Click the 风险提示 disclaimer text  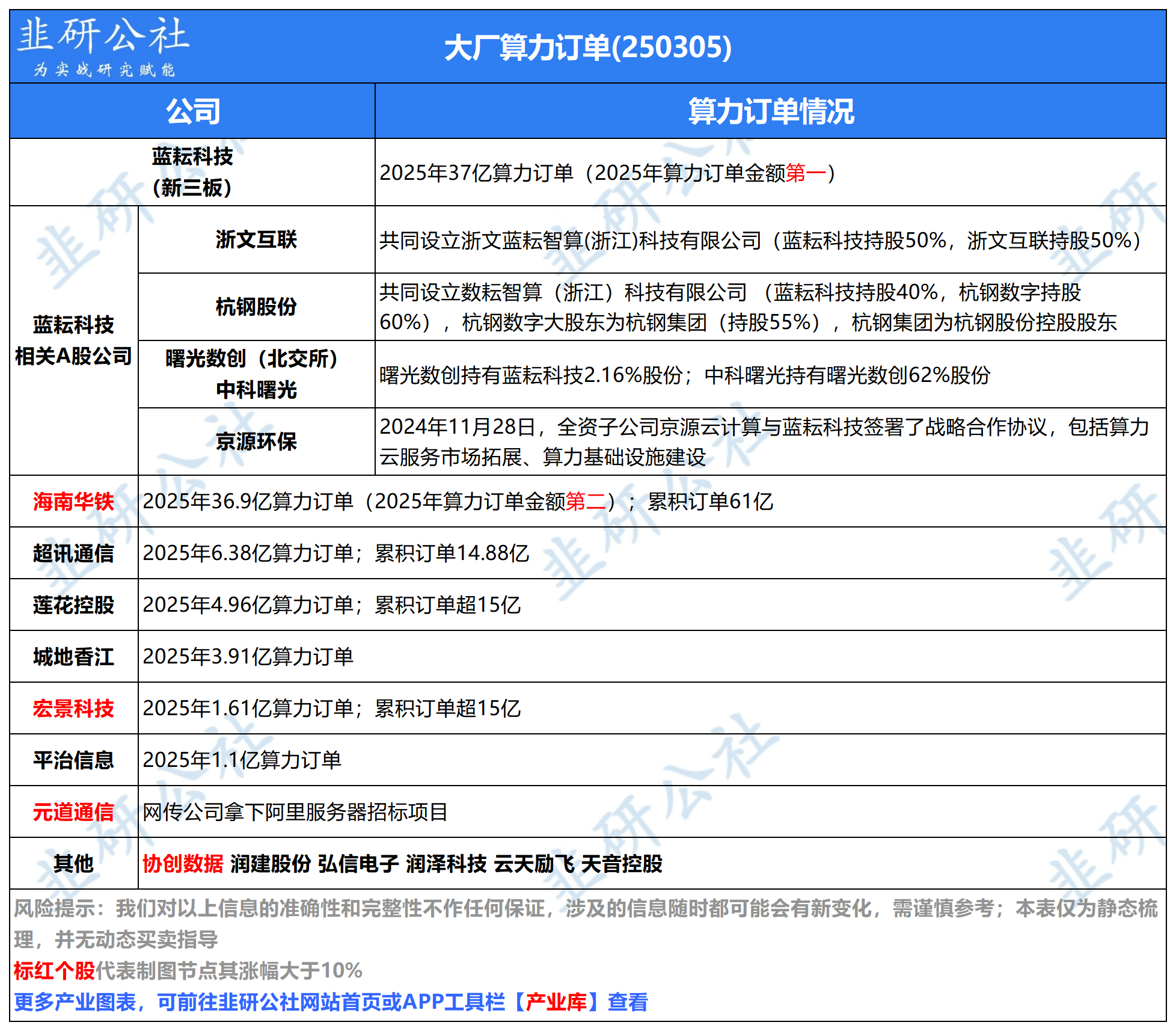coord(586,924)
